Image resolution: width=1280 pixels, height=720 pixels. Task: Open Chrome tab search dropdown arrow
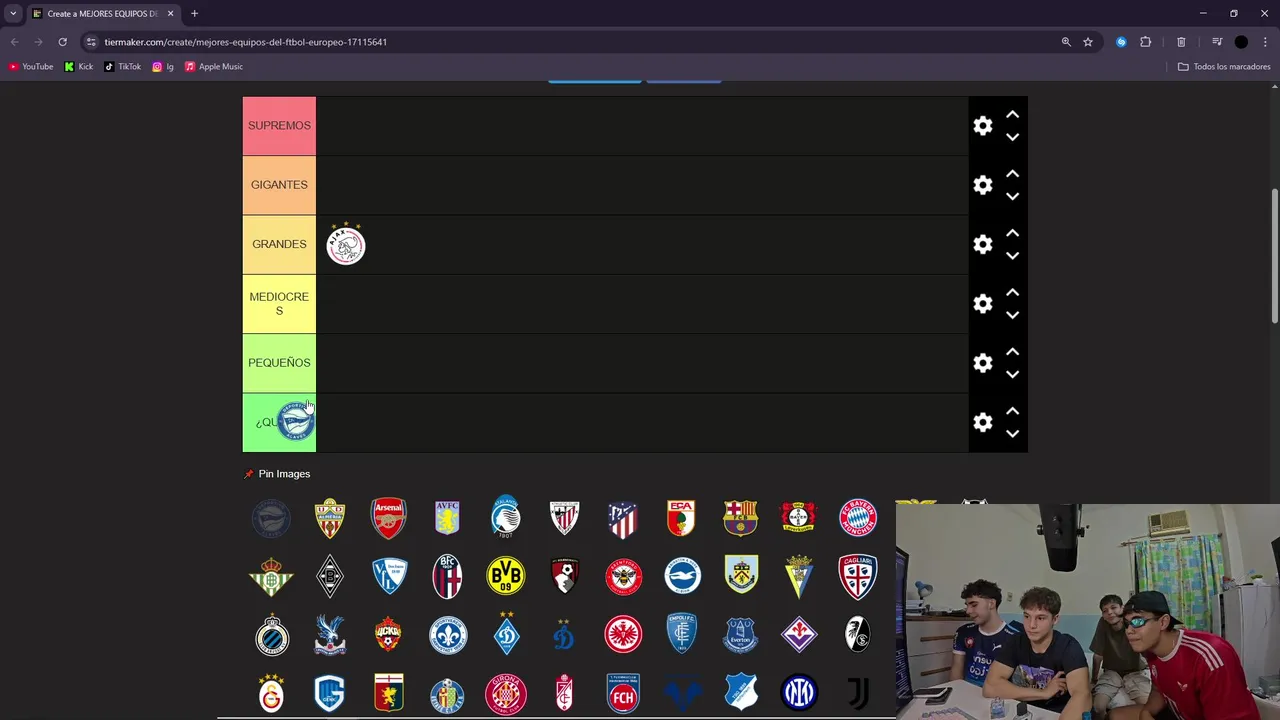click(x=13, y=13)
